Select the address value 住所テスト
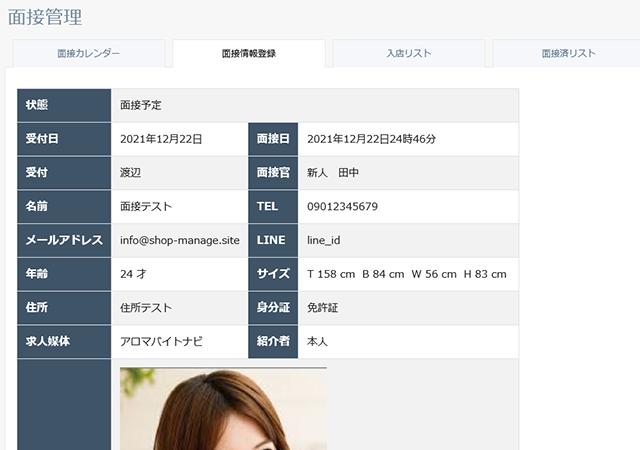 coord(146,308)
